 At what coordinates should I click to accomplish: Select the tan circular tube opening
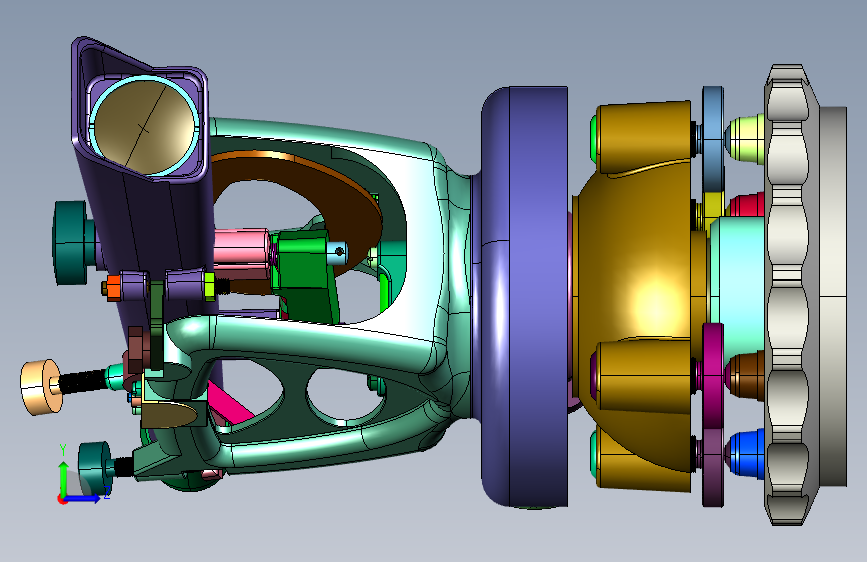pos(144,126)
